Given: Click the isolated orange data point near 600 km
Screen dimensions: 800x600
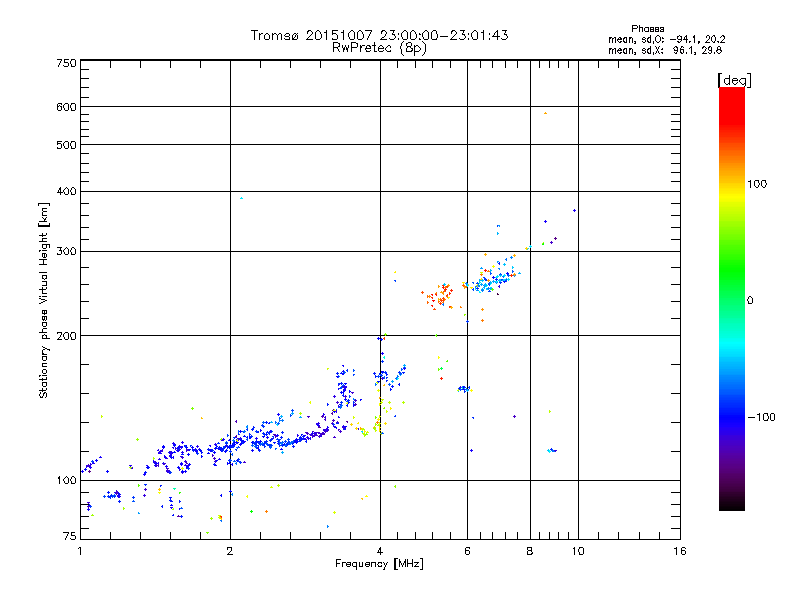Looking at the screenshot, I should 545,113.
